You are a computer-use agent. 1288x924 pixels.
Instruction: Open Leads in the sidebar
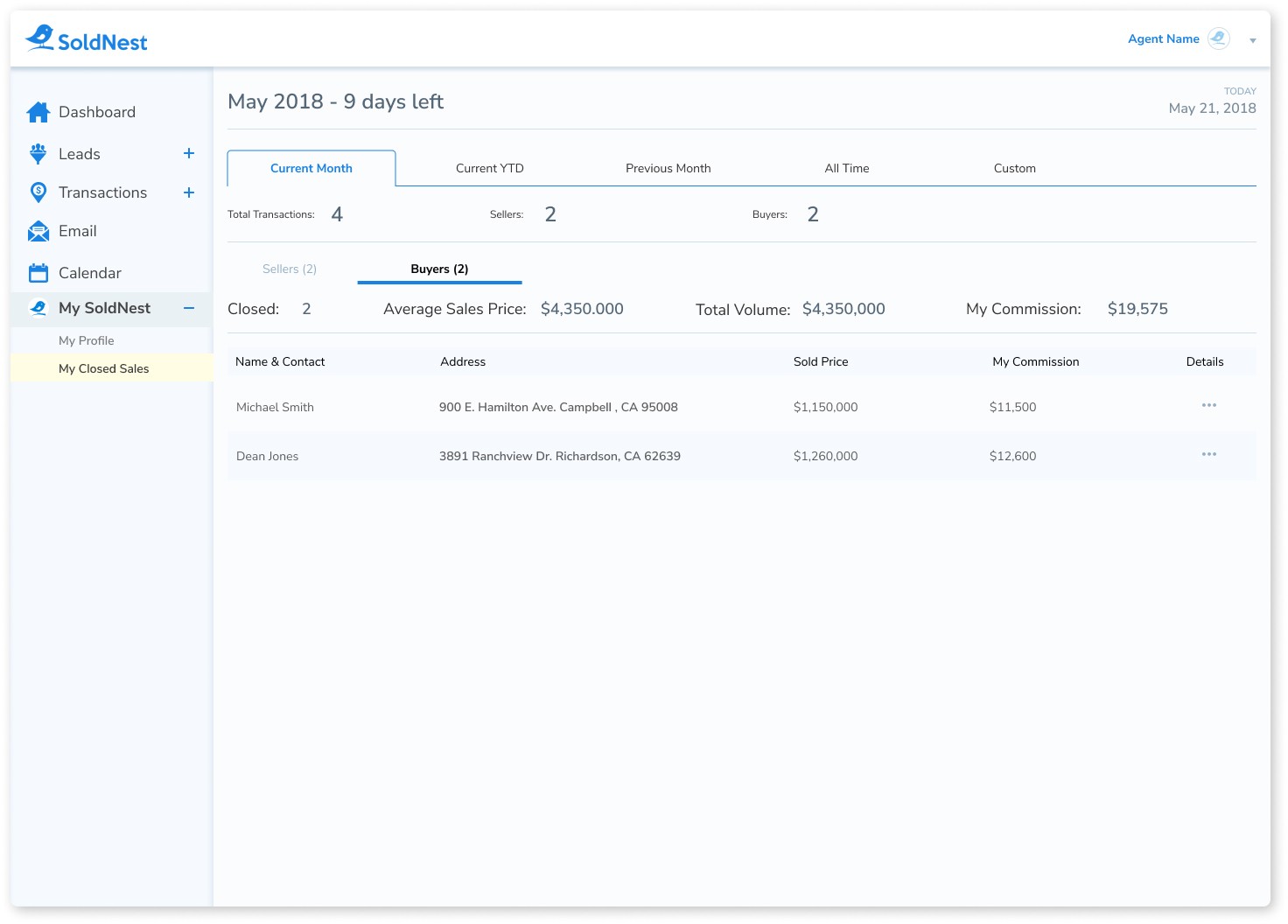(80, 154)
